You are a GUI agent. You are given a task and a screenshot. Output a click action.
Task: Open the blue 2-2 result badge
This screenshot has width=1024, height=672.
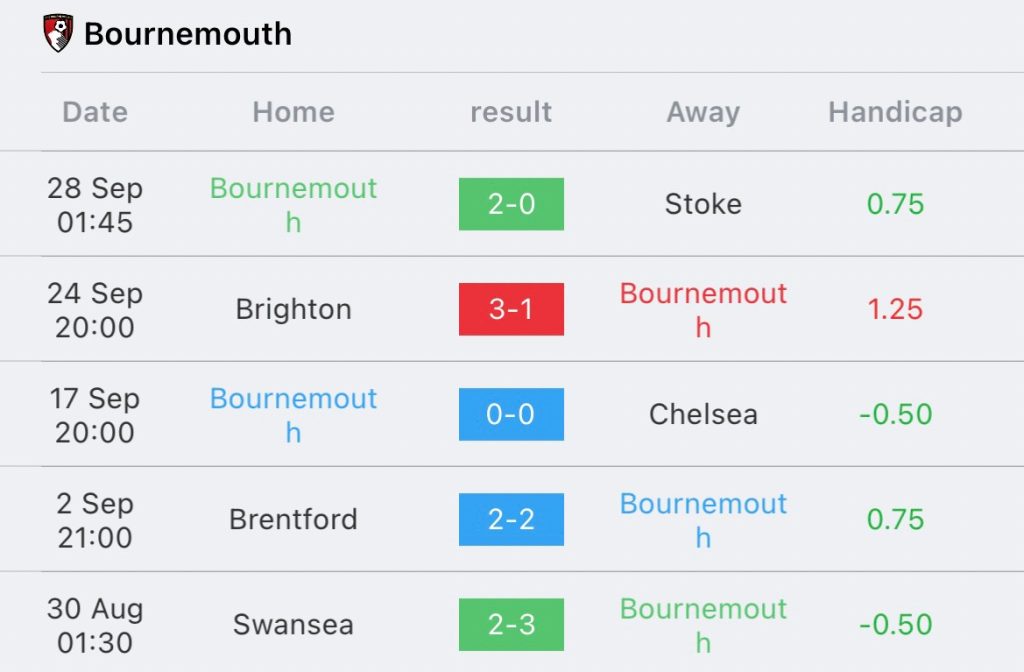click(x=511, y=519)
